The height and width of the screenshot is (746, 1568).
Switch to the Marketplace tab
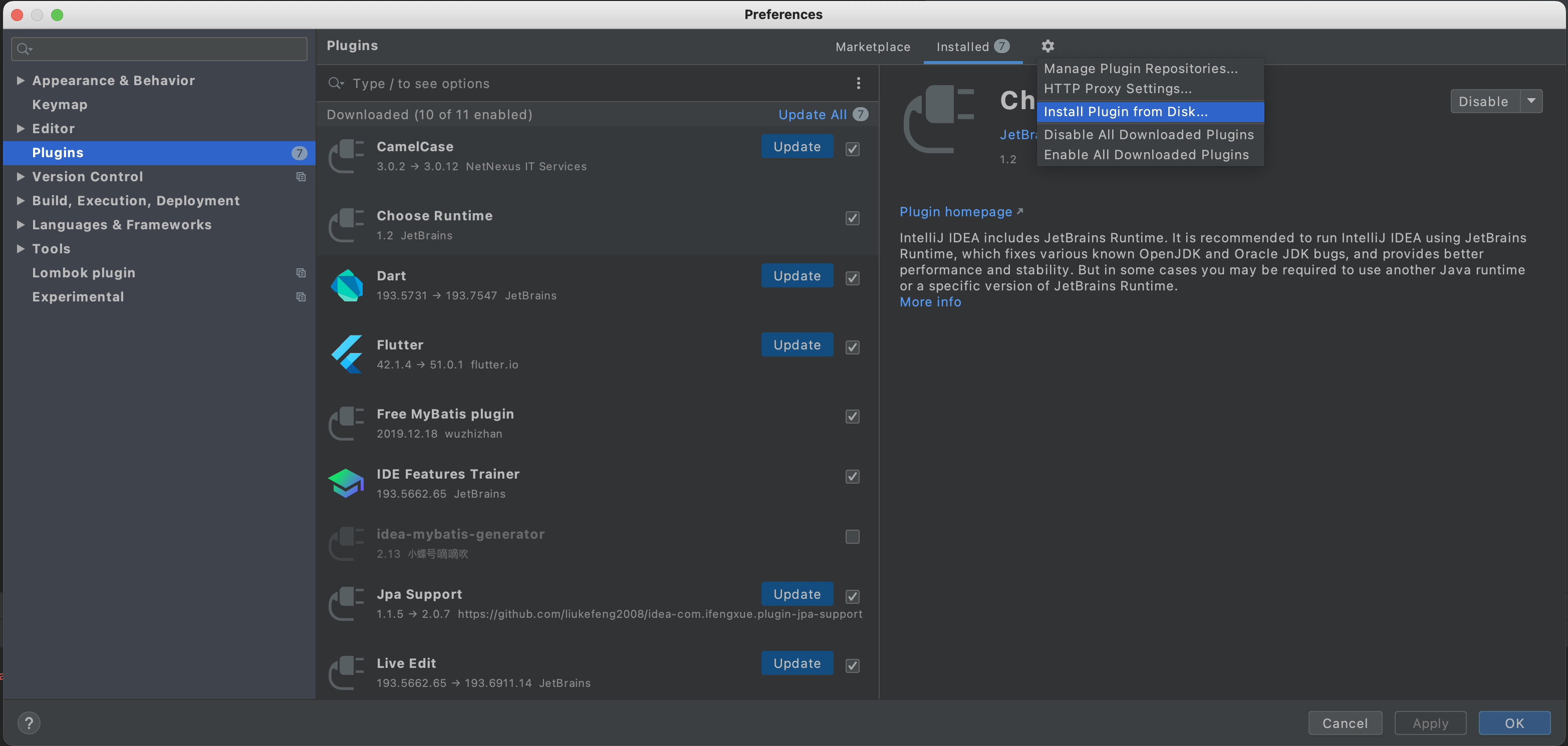[872, 47]
